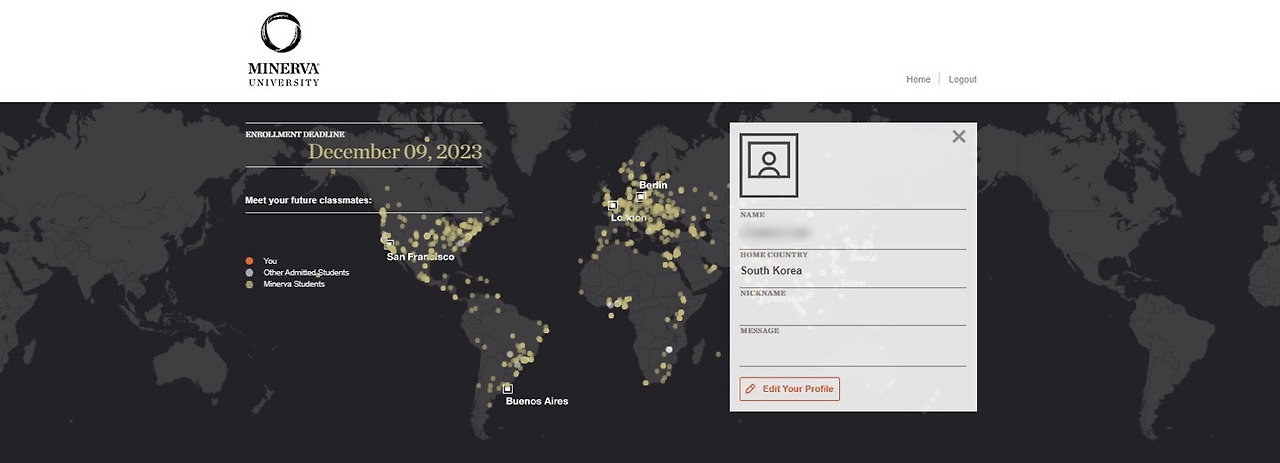
Task: Click the Minerva Students legend text
Action: pyautogui.click(x=294, y=284)
